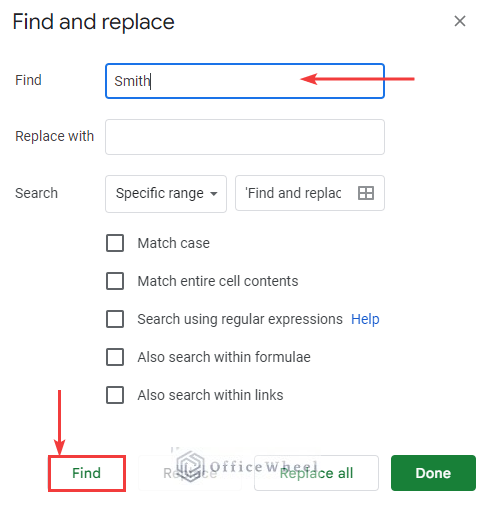The image size is (492, 505).
Task: Click the green Done button
Action: (433, 473)
